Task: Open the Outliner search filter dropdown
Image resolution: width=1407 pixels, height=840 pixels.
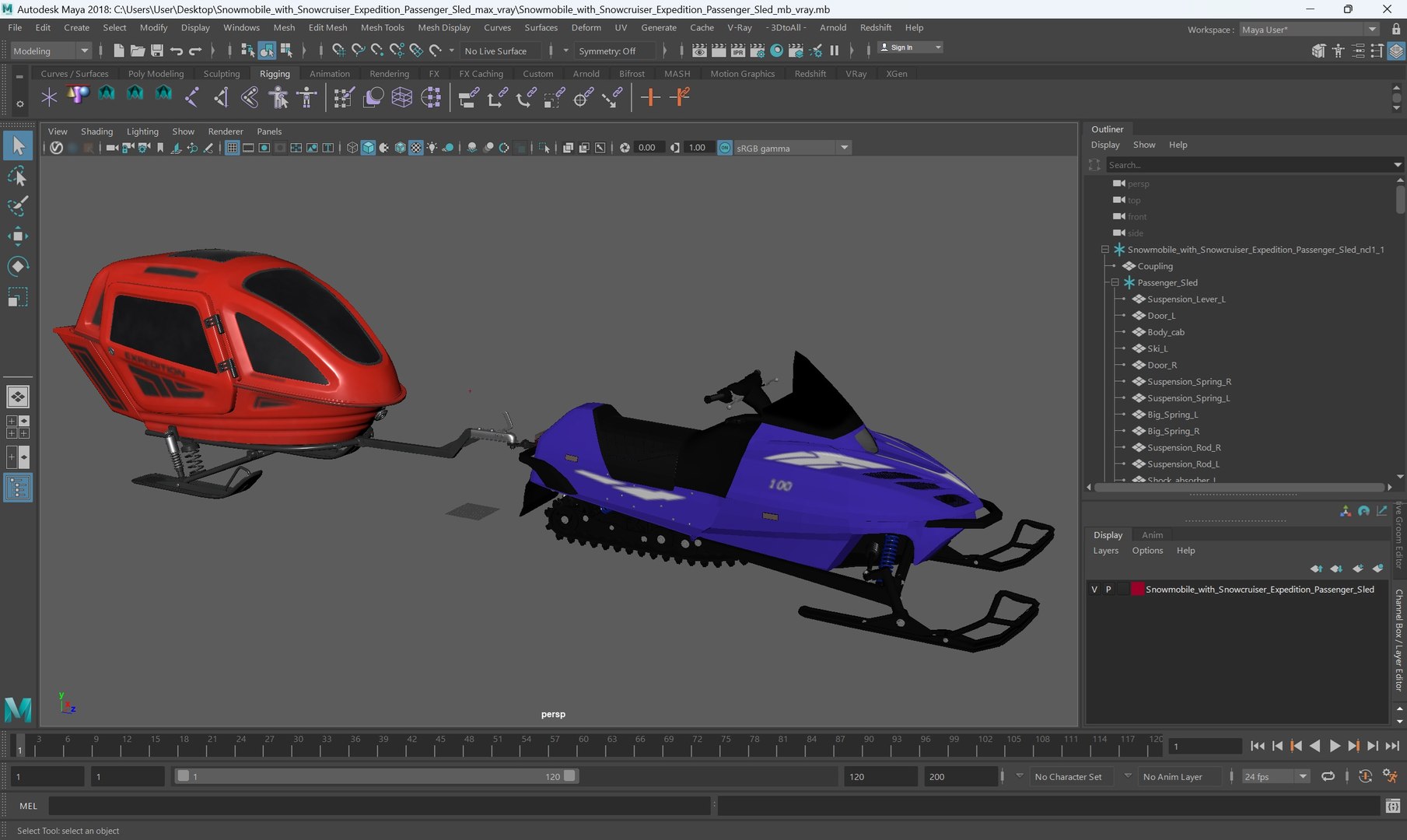Action: tap(1397, 165)
